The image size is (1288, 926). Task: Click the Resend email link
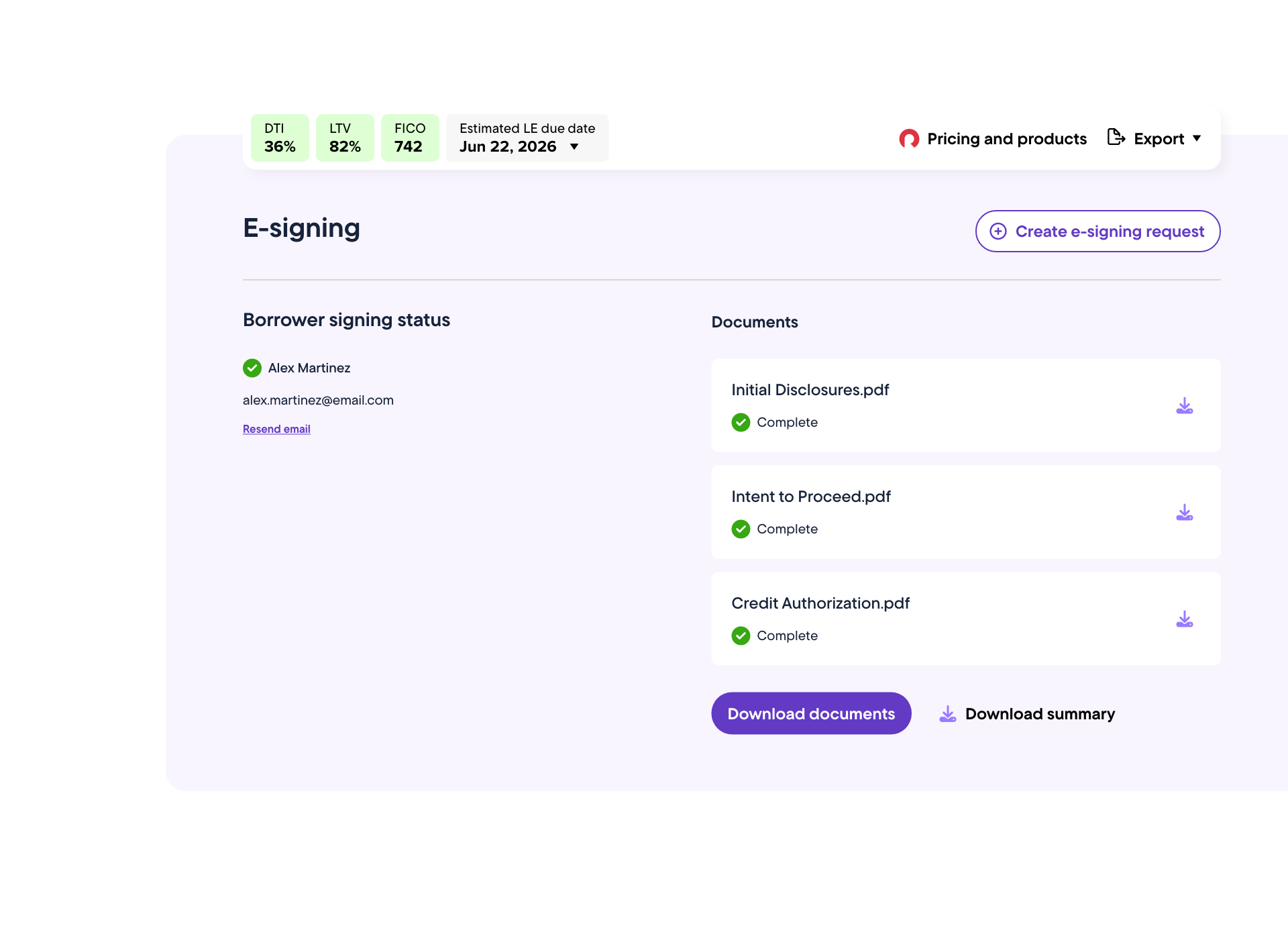(x=276, y=429)
